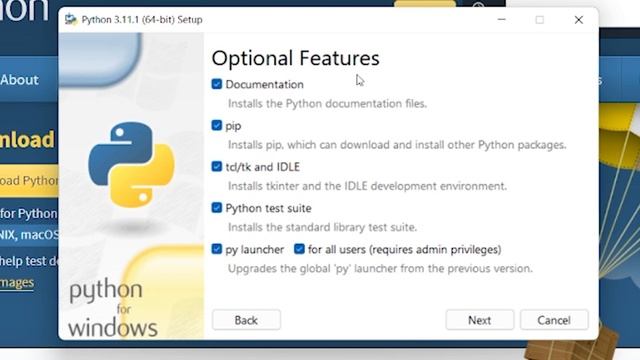Click the Back button
The image size is (640, 360).
tap(246, 320)
